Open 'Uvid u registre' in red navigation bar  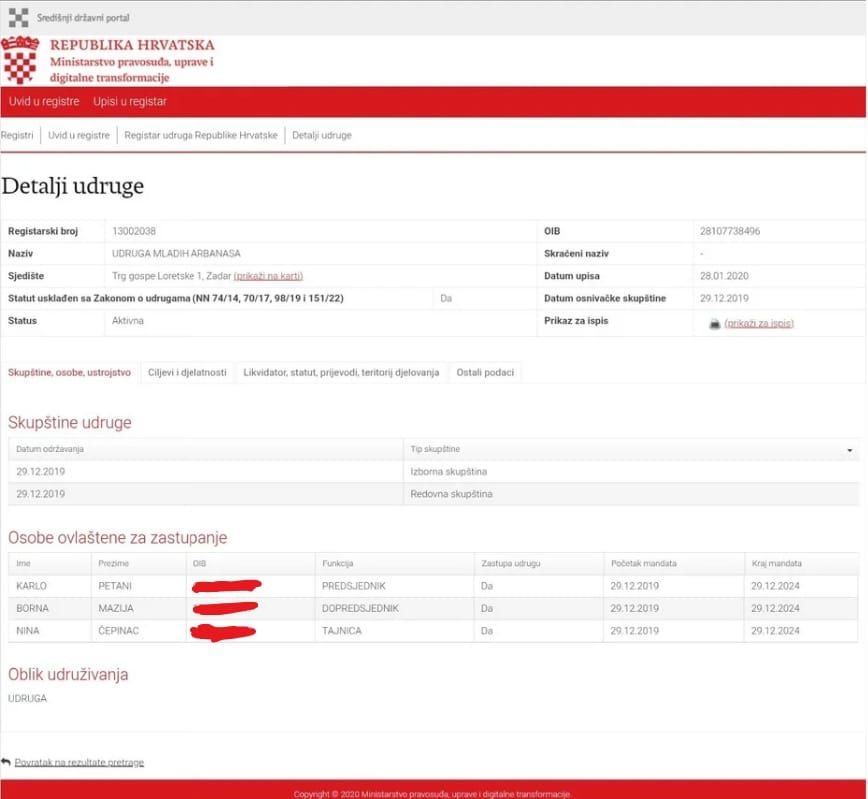point(44,101)
